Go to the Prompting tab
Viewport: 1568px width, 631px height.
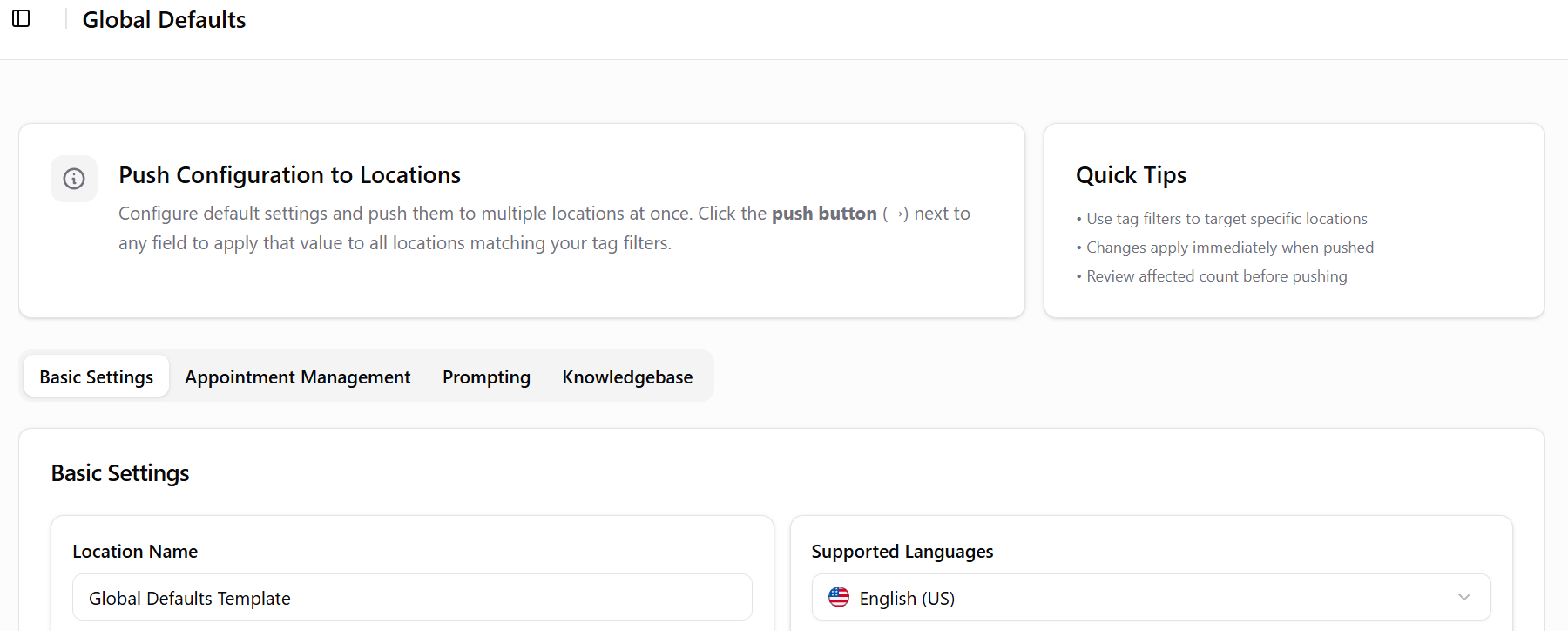pyautogui.click(x=486, y=377)
